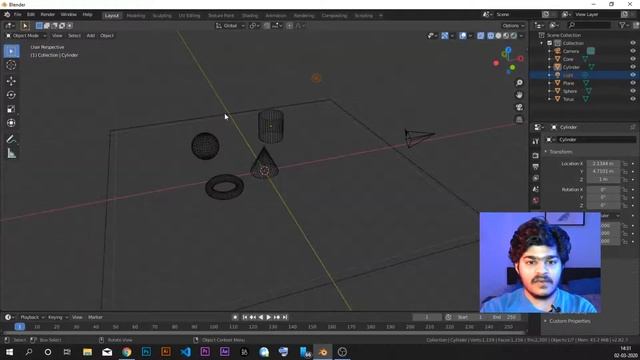The image size is (640, 360).
Task: Collapse the Collection tree in outliner
Action: coord(542,43)
